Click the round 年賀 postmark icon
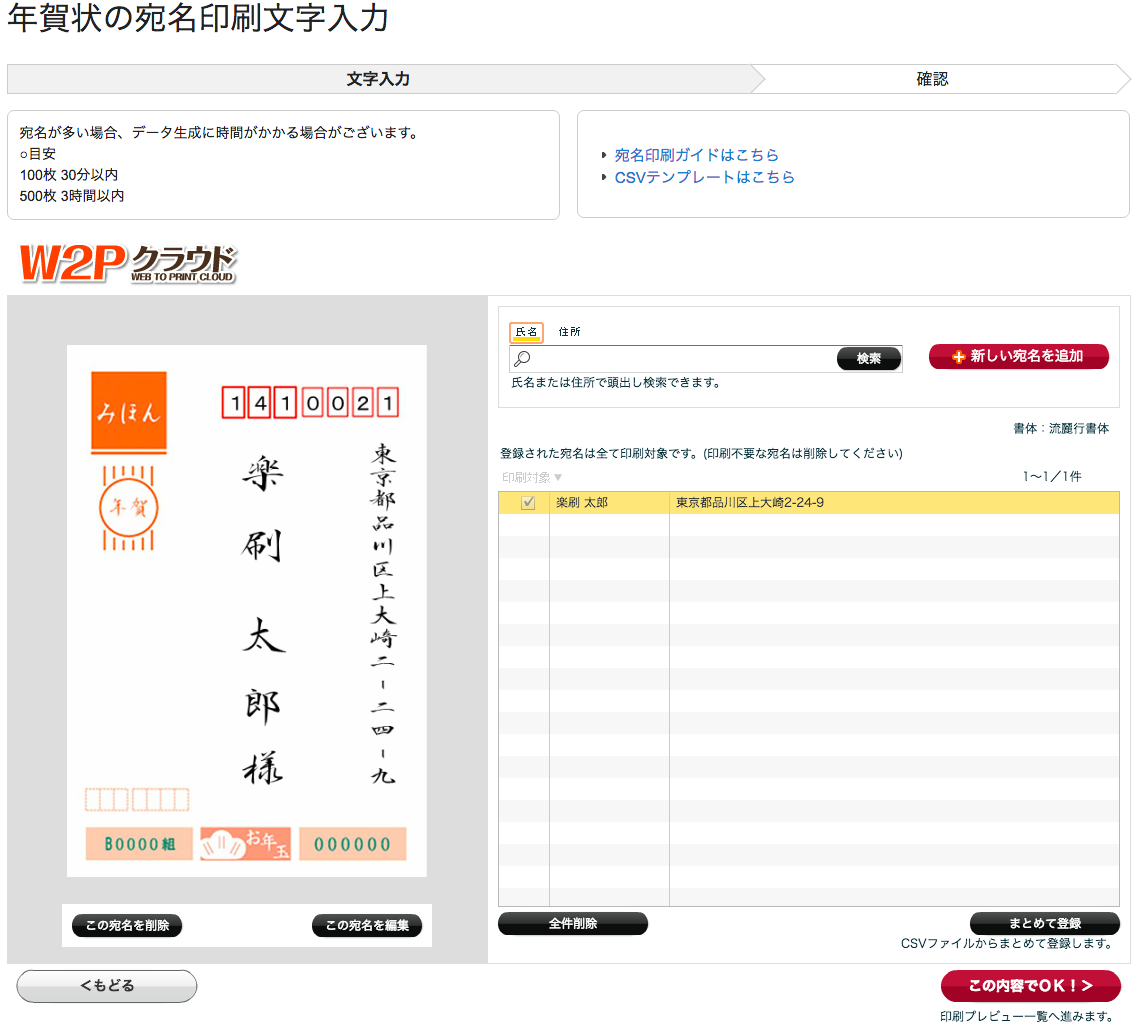 [x=129, y=508]
